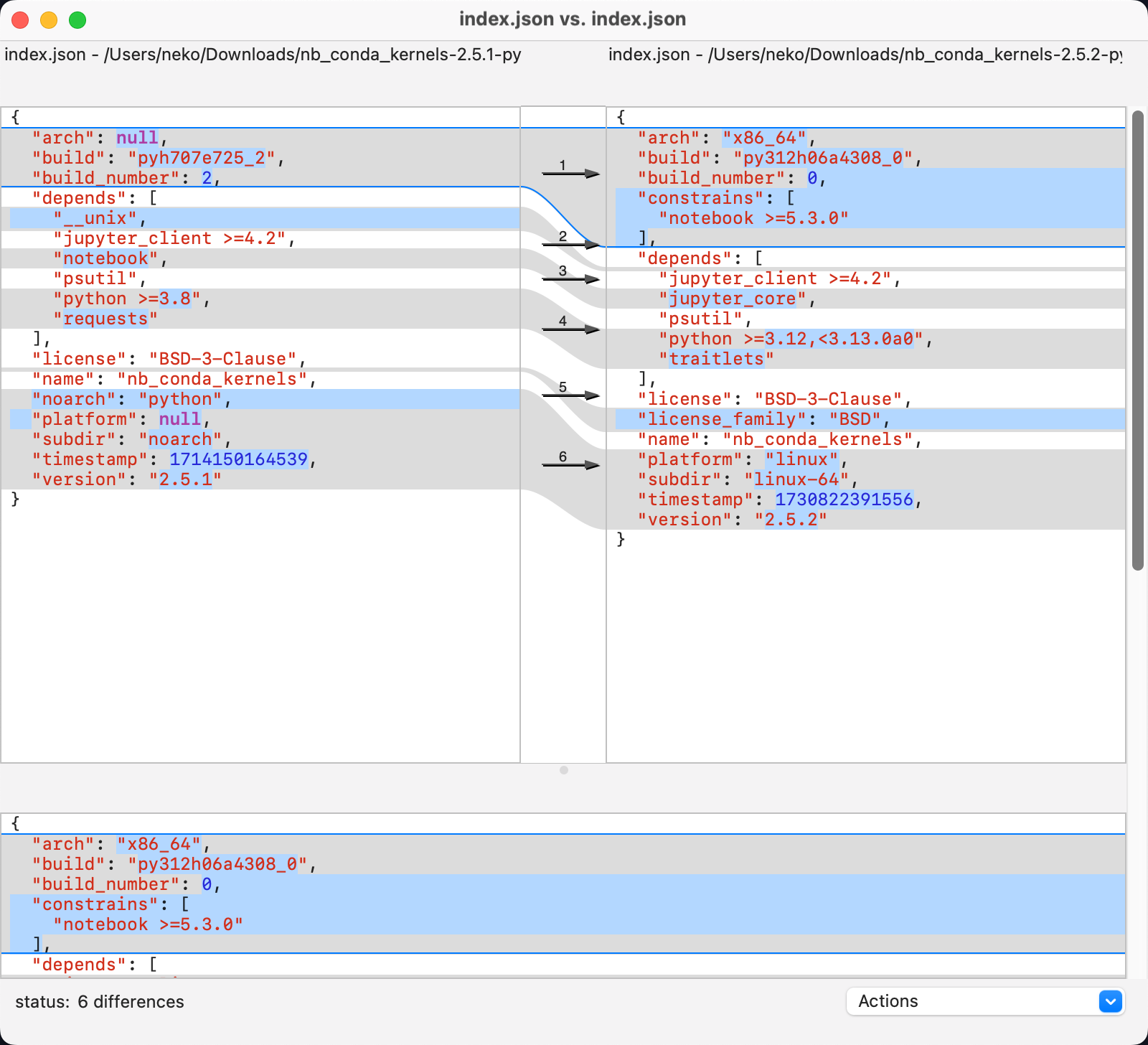
Task: Click the blue Actions dropdown chevron
Action: tap(1110, 1001)
